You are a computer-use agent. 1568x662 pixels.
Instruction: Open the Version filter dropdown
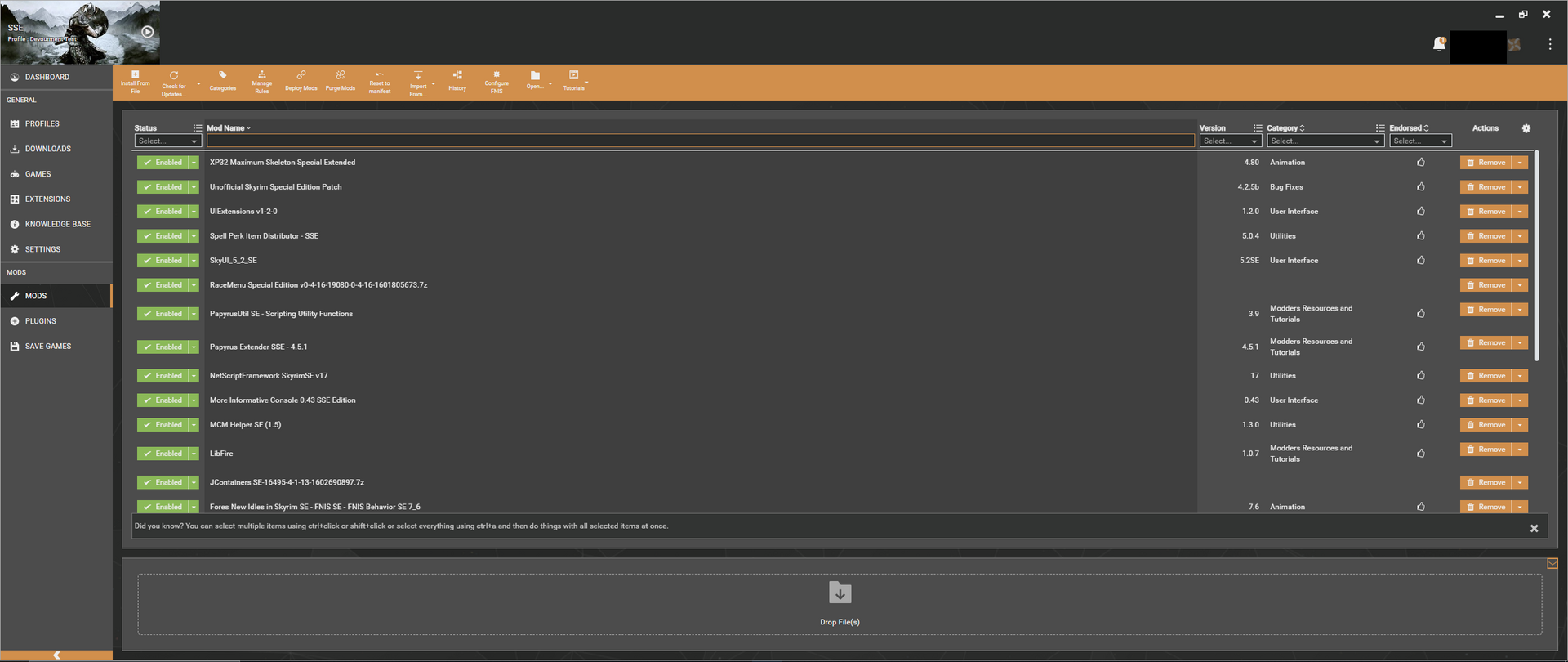1231,141
